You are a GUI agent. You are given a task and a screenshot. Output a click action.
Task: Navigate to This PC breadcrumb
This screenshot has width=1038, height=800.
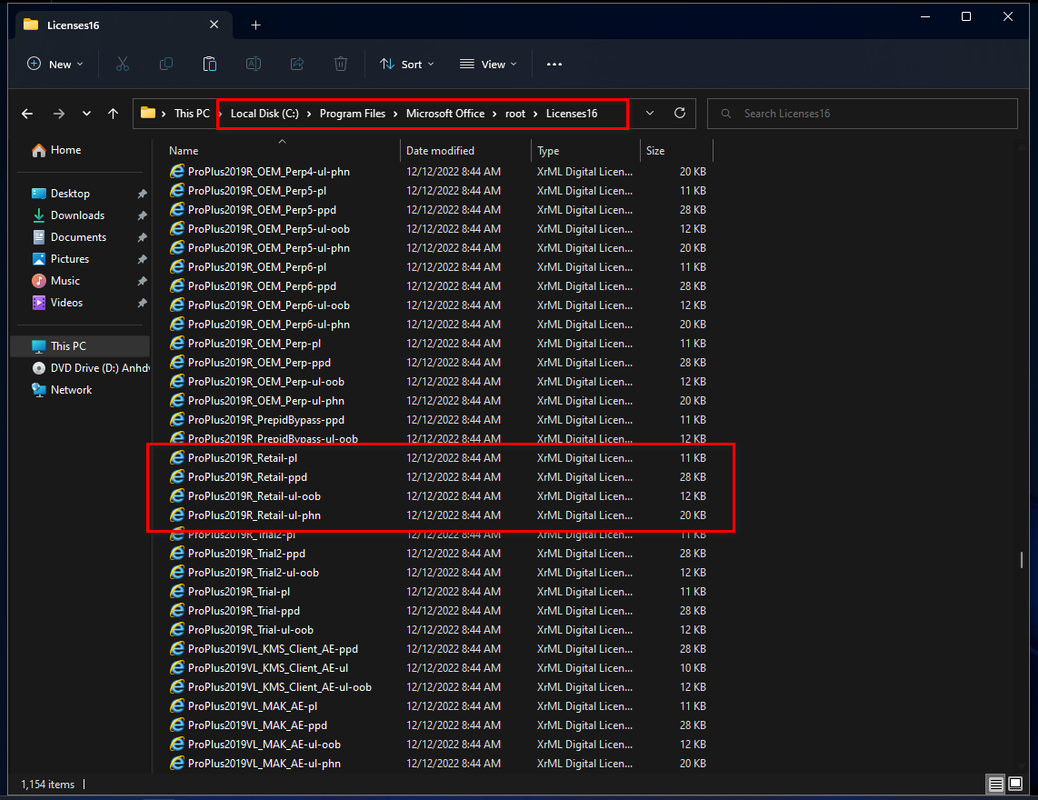point(192,113)
